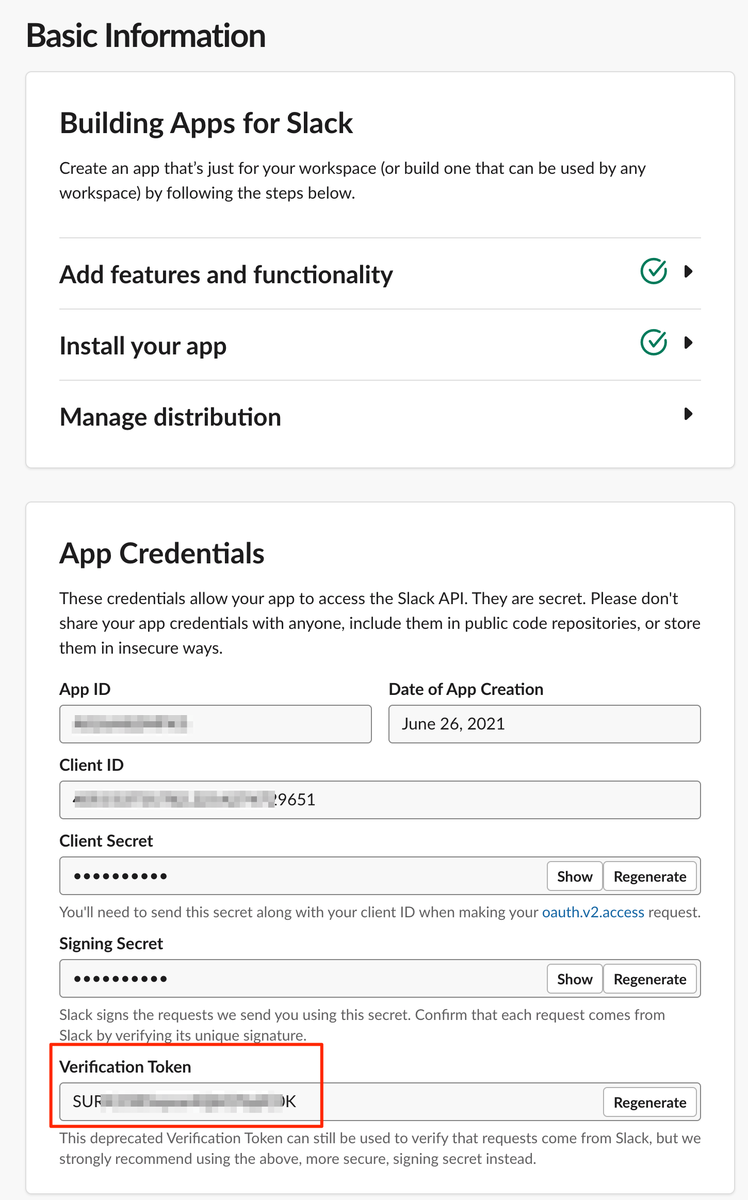Screen dimensions: 748x1200
Task: Click the Date of App Creation field
Action: [544, 724]
